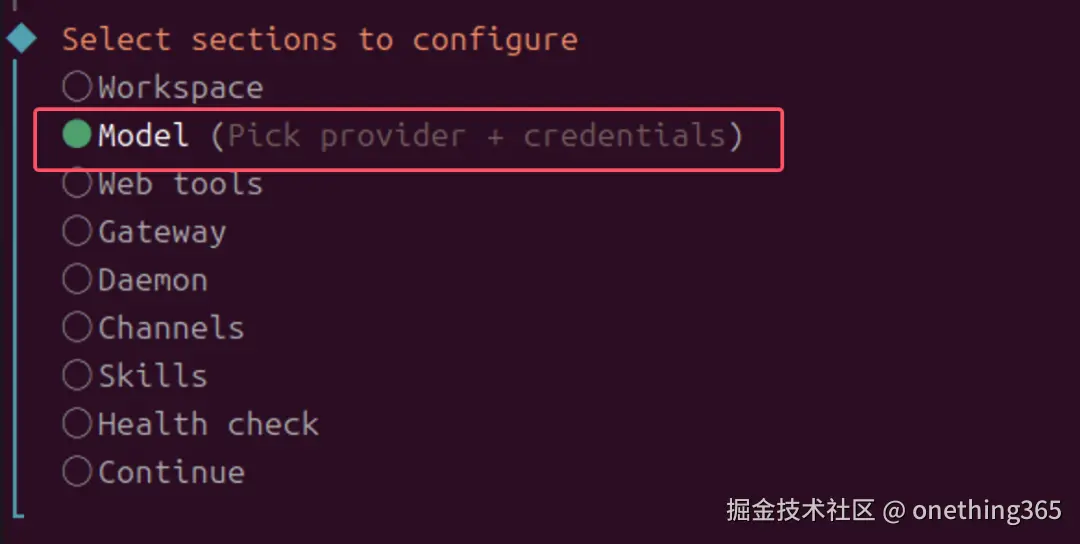Click the Health check option label
Viewport: 1080px width, 544px height.
tap(208, 424)
